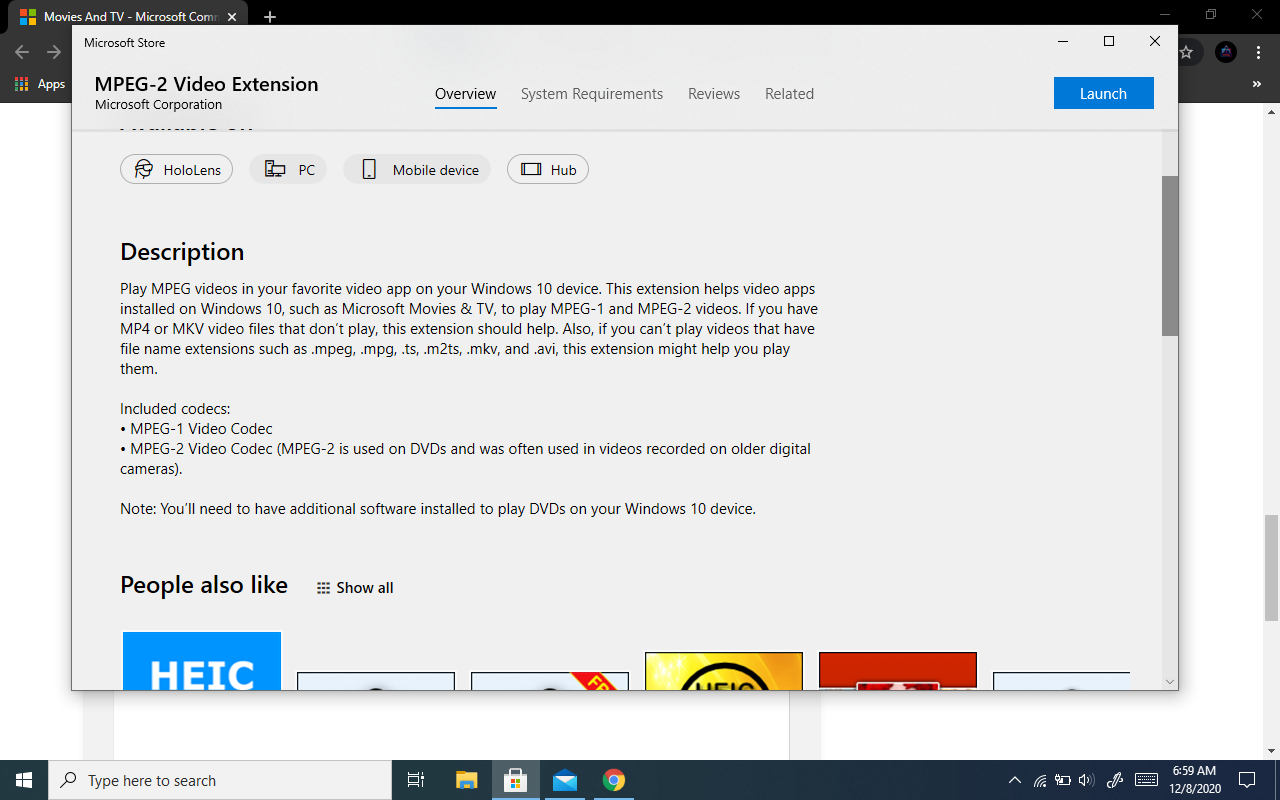Open the volume control tray icon
The image size is (1280, 800).
[1088, 780]
